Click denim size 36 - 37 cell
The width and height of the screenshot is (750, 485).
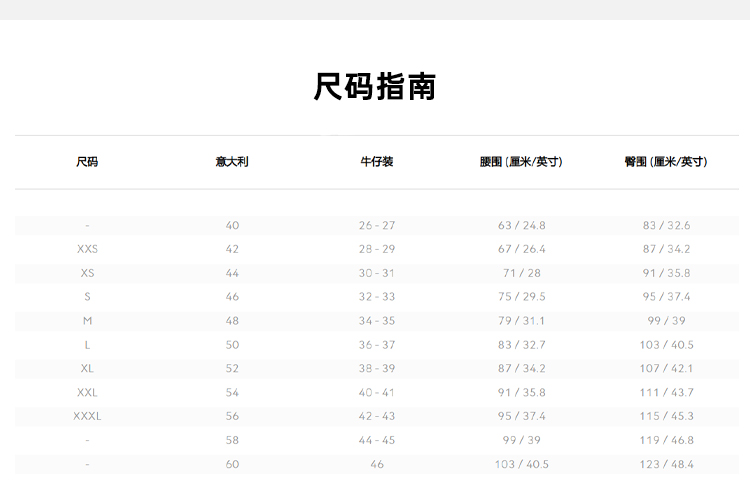click(x=377, y=345)
